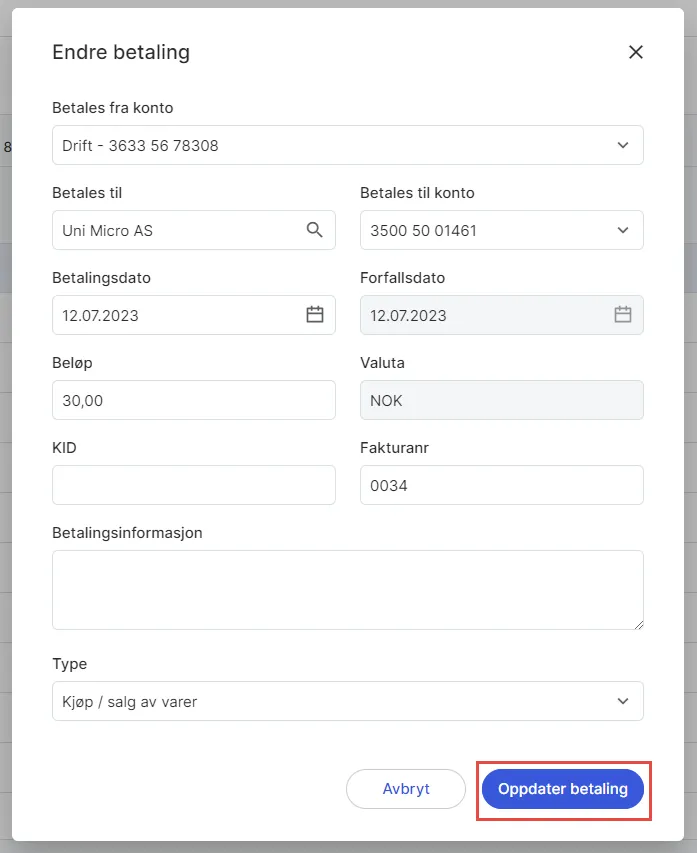This screenshot has width=697, height=853.
Task: Click the search magnifier in Betales til field
Action: click(316, 230)
